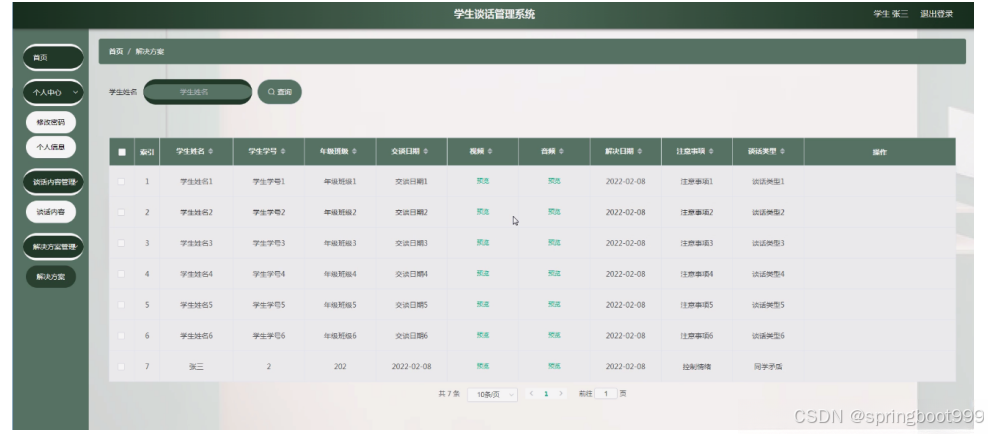The image size is (988, 434).
Task: Sort by 学生学号 column arrows
Action: pyautogui.click(x=283, y=152)
